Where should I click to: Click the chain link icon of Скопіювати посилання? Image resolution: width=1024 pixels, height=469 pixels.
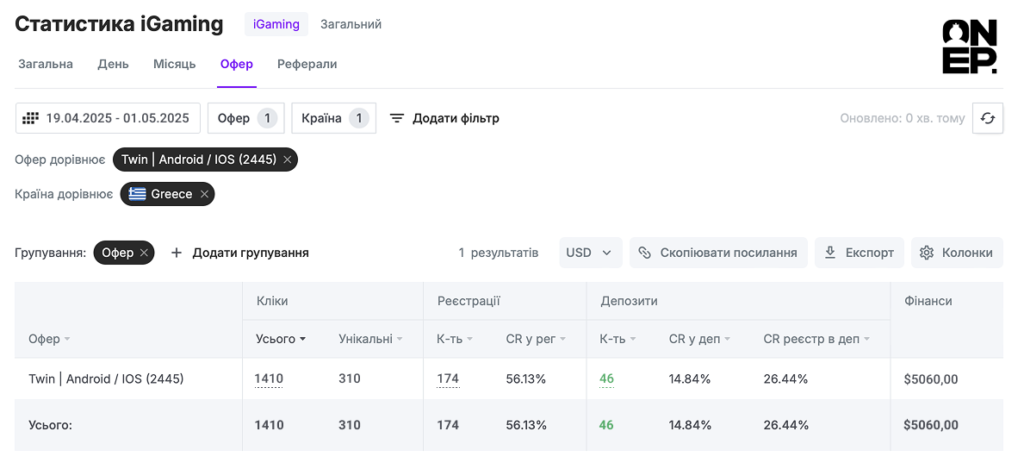tap(645, 253)
